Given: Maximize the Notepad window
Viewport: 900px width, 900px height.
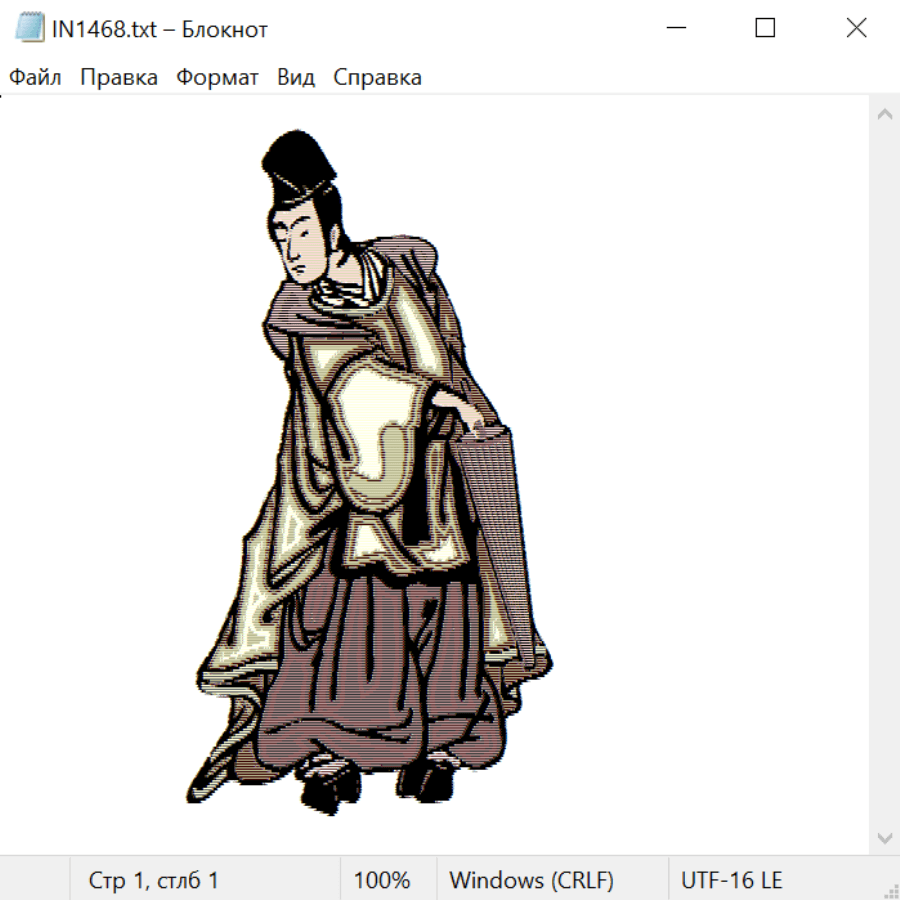Looking at the screenshot, I should point(765,29).
